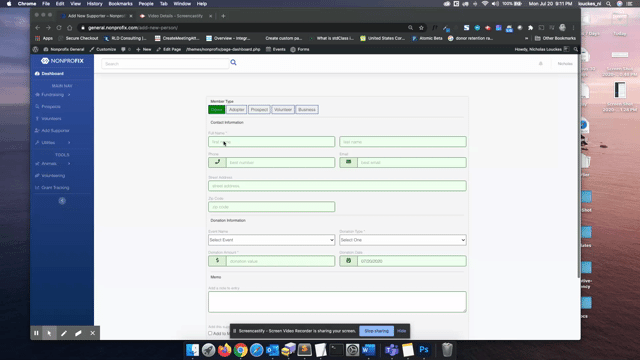Open the File menu

[x=46, y=4]
